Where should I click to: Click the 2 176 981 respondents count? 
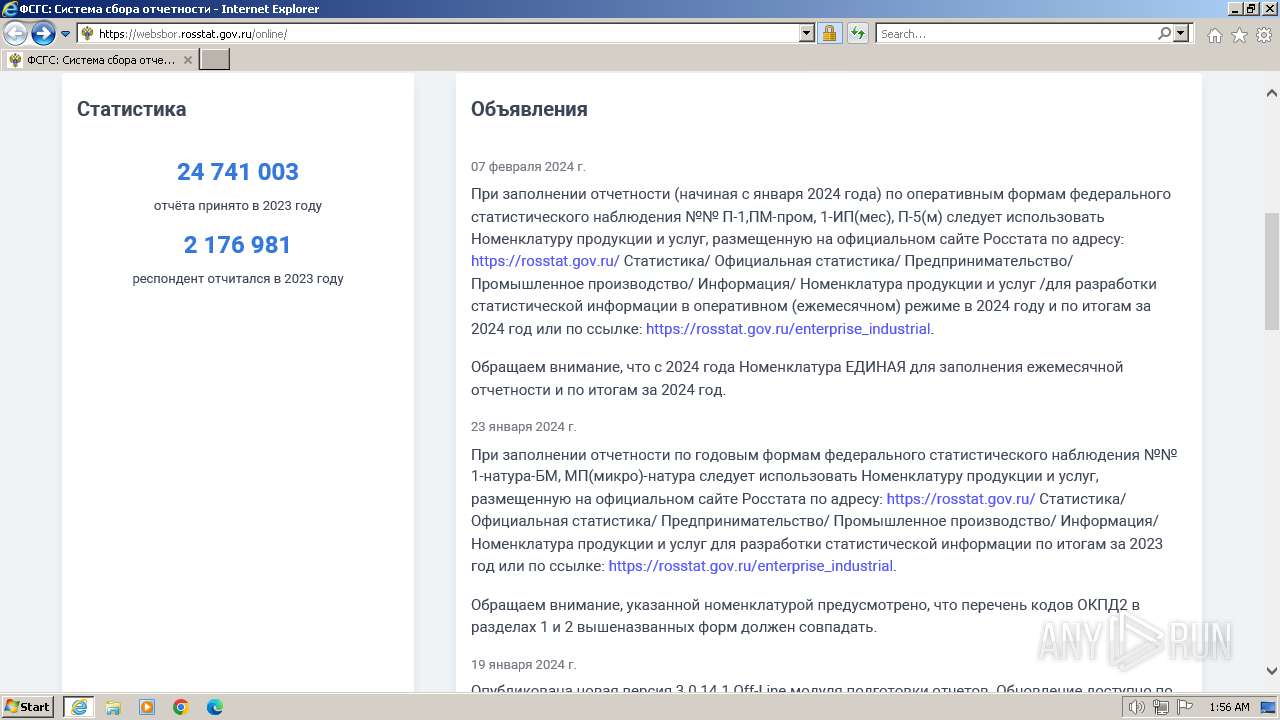pos(238,245)
